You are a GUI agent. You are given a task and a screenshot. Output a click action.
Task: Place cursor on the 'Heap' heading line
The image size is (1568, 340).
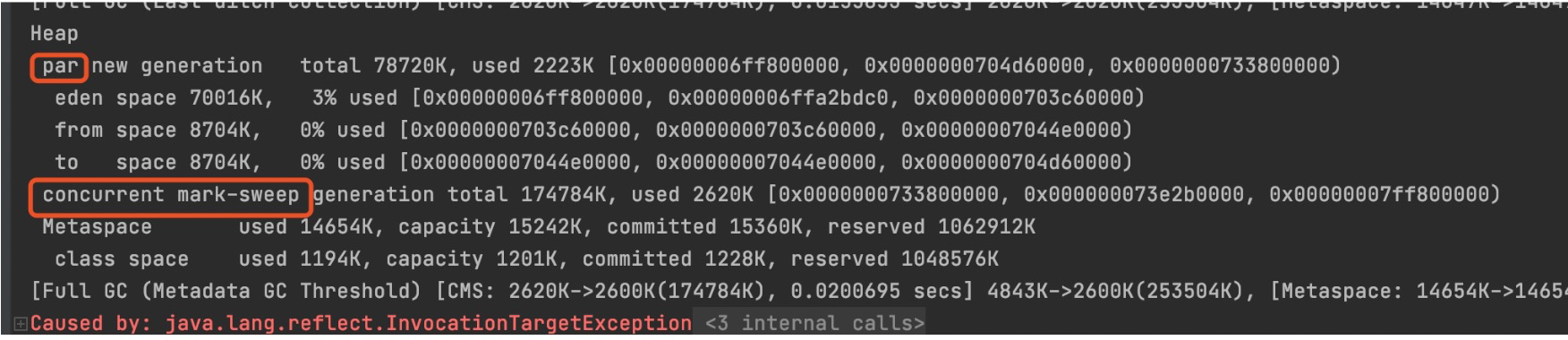click(55, 34)
